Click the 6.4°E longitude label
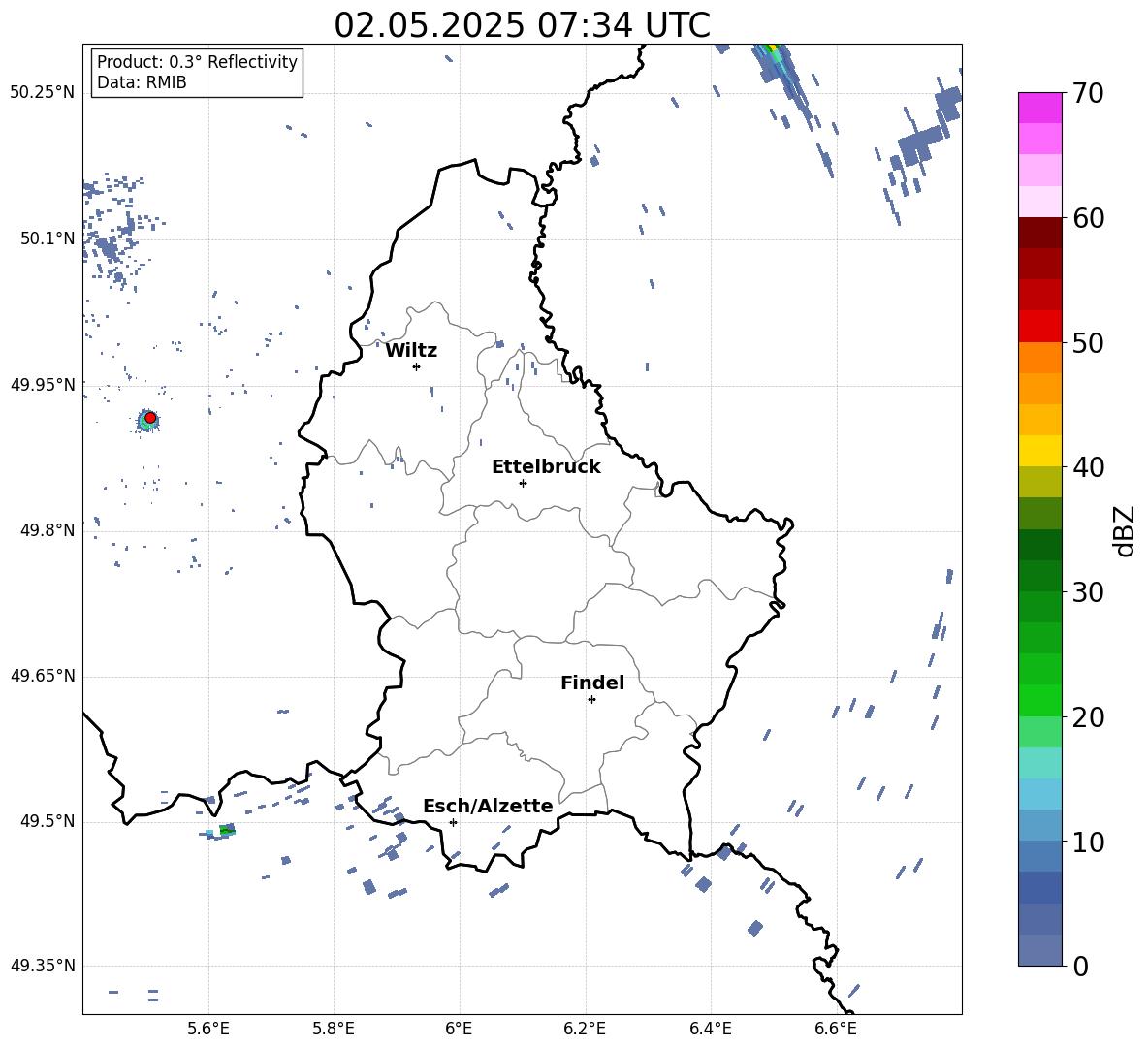This screenshot has height=1048, width=1148. coord(710,1029)
